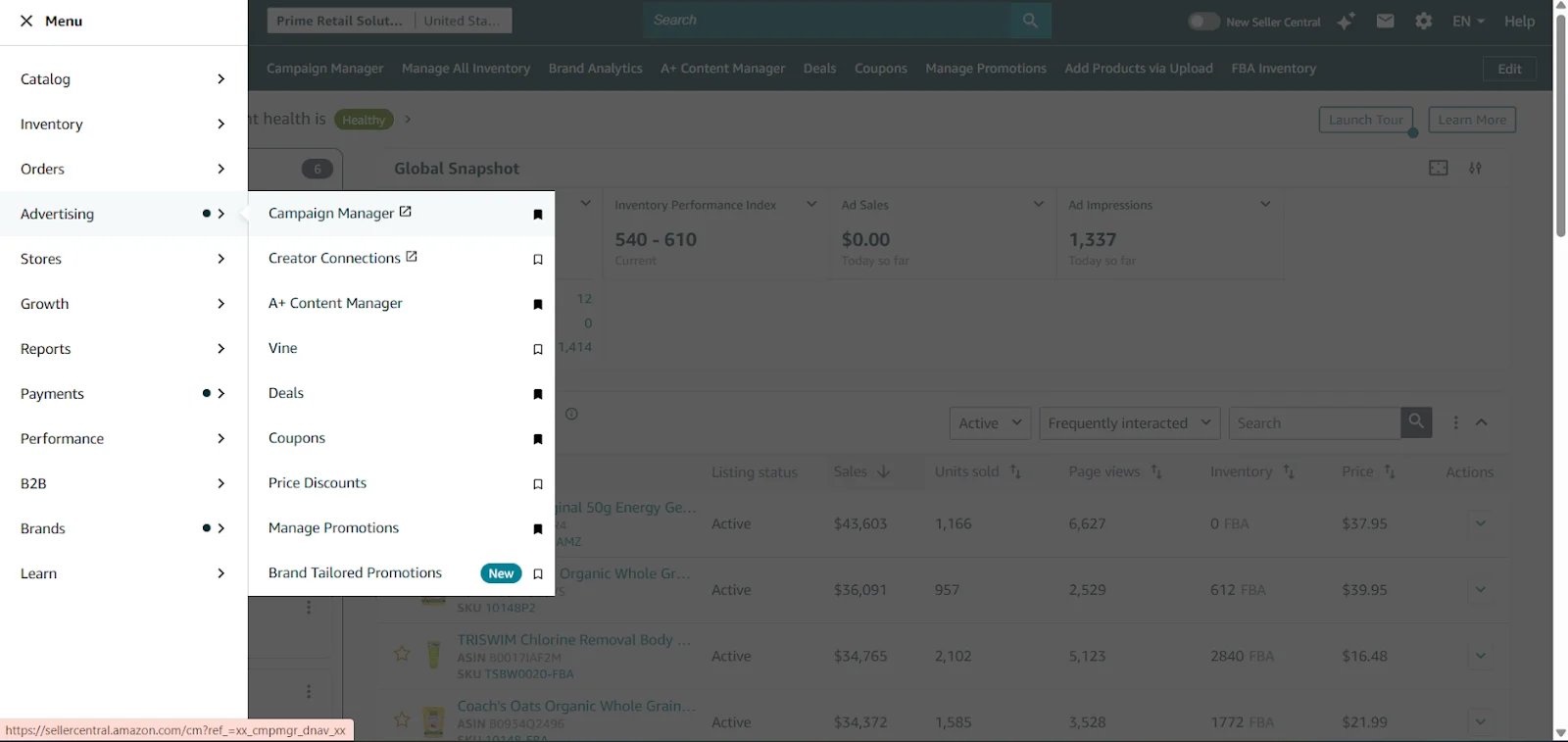Toggle bookmark for Deals submenu item
This screenshot has width=1568, height=742.
tap(537, 394)
